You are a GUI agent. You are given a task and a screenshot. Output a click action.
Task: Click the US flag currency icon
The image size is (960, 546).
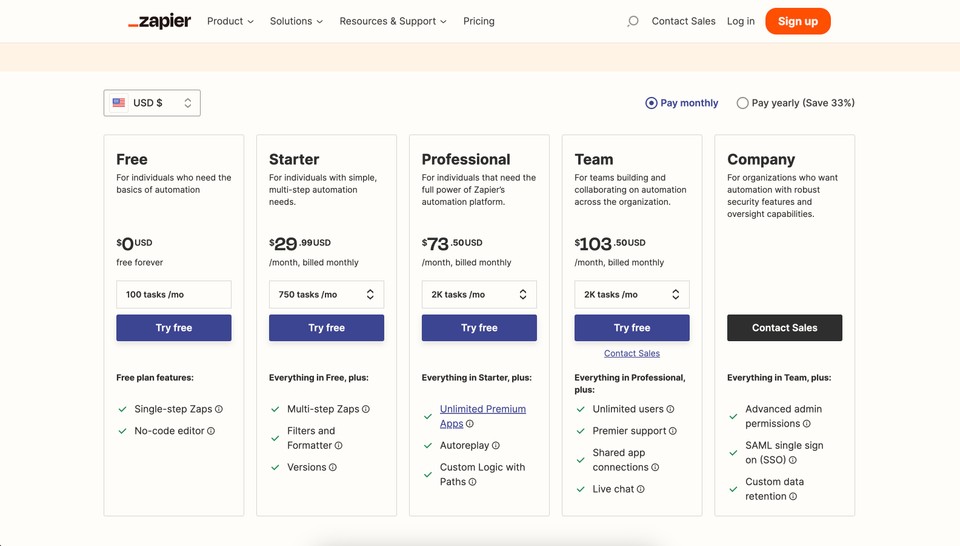point(119,103)
